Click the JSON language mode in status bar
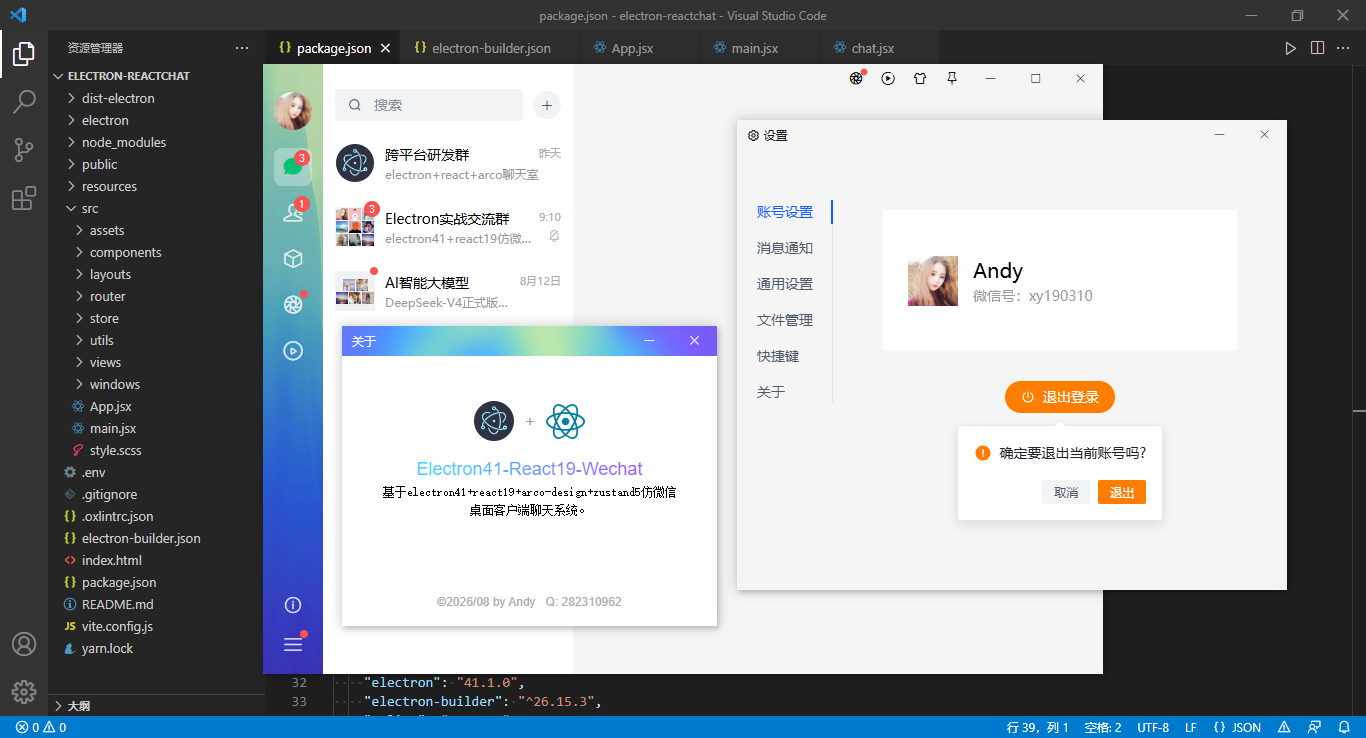1366x738 pixels. click(x=1237, y=727)
